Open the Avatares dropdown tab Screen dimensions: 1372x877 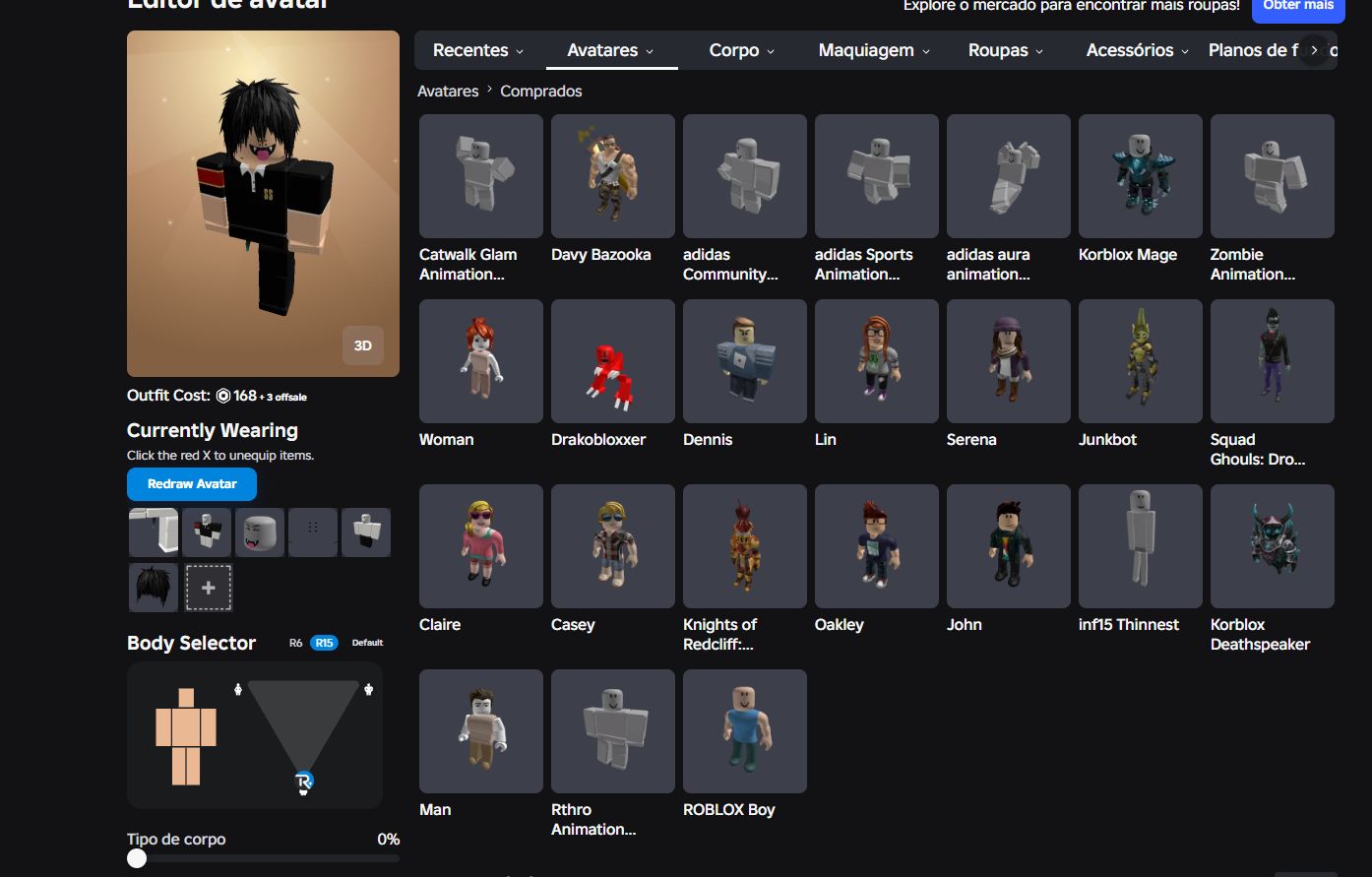(611, 50)
